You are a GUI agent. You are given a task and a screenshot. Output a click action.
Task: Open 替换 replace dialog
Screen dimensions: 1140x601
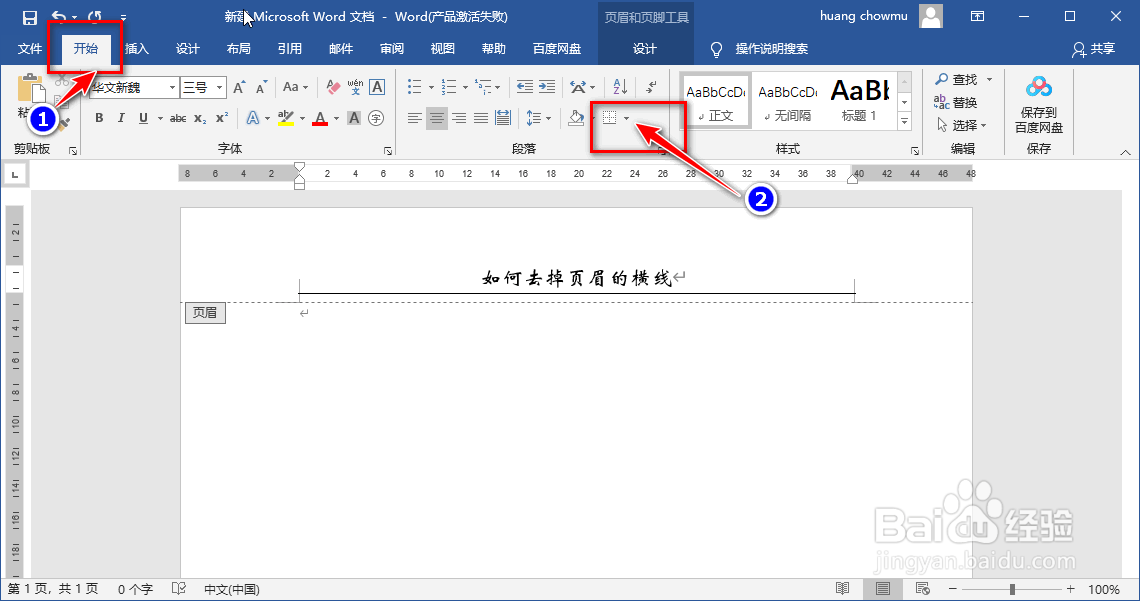click(x=956, y=102)
